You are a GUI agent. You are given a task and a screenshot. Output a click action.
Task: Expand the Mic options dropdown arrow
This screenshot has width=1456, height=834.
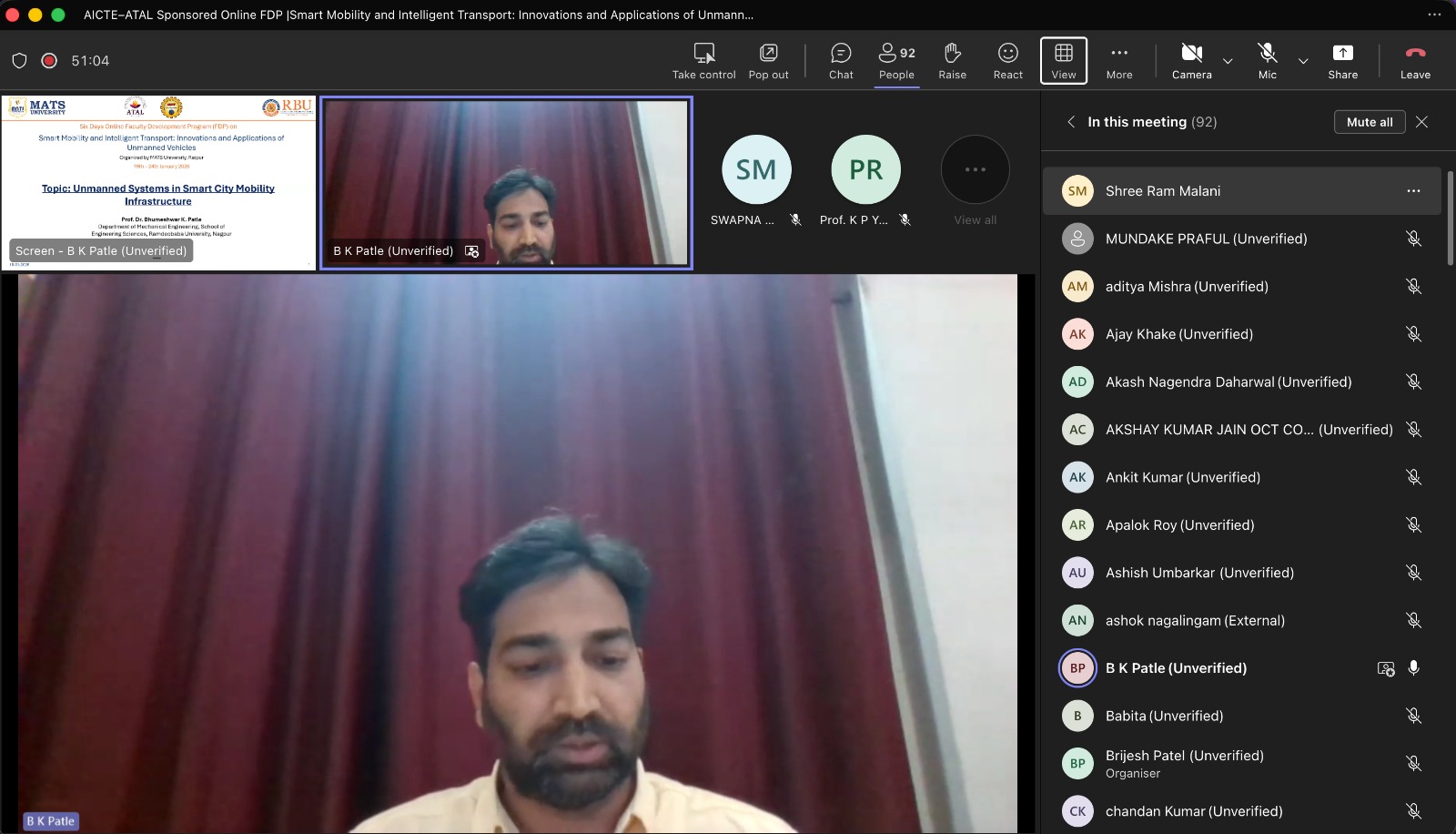click(x=1303, y=62)
